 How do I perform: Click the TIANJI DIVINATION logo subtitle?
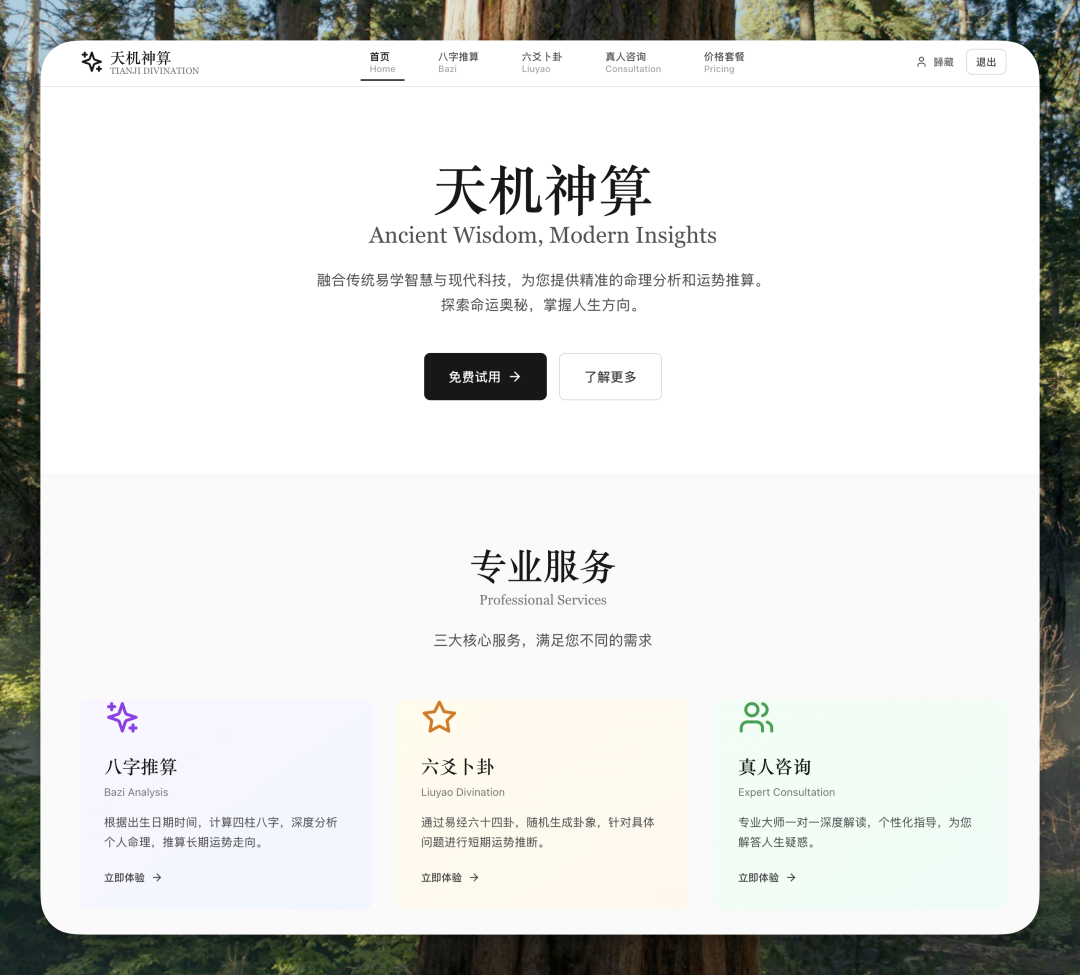click(154, 71)
